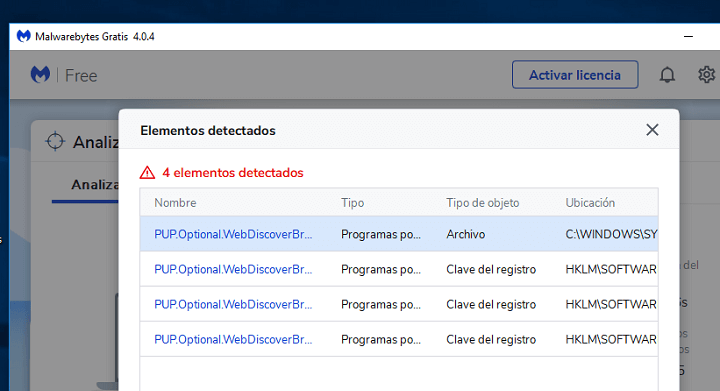Screen dimensions: 720x391
Task: Select Archivo cell in first row
Action: tap(466, 234)
